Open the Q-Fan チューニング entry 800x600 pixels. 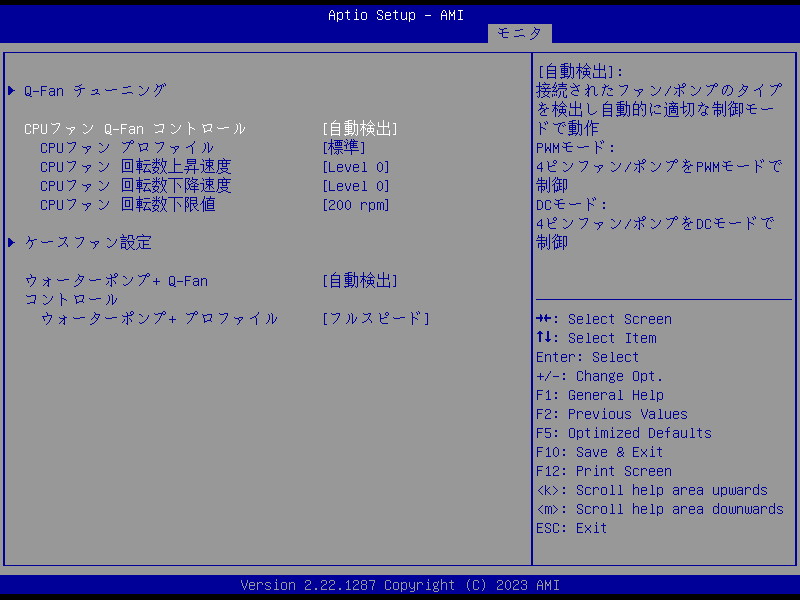point(95,91)
